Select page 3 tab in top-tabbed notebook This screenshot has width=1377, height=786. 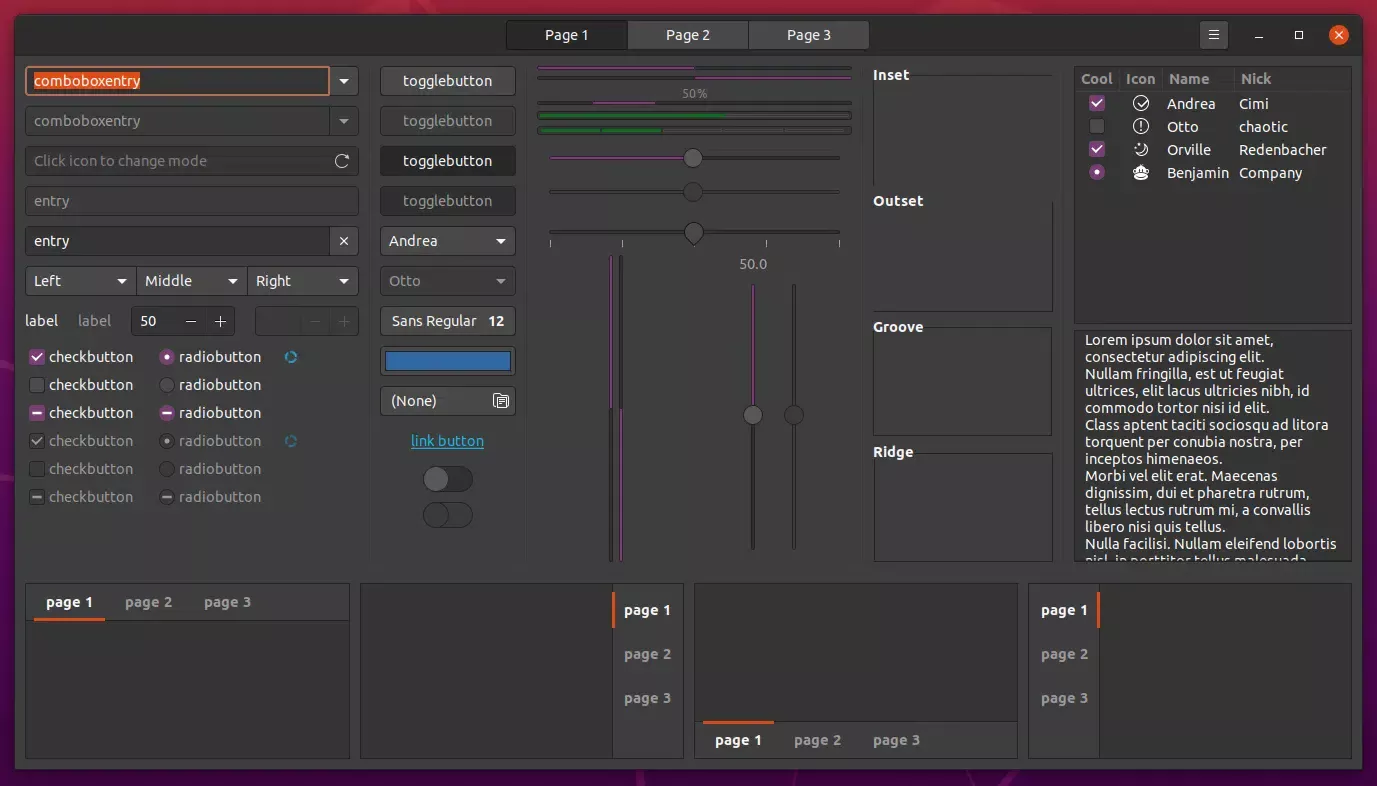point(228,602)
